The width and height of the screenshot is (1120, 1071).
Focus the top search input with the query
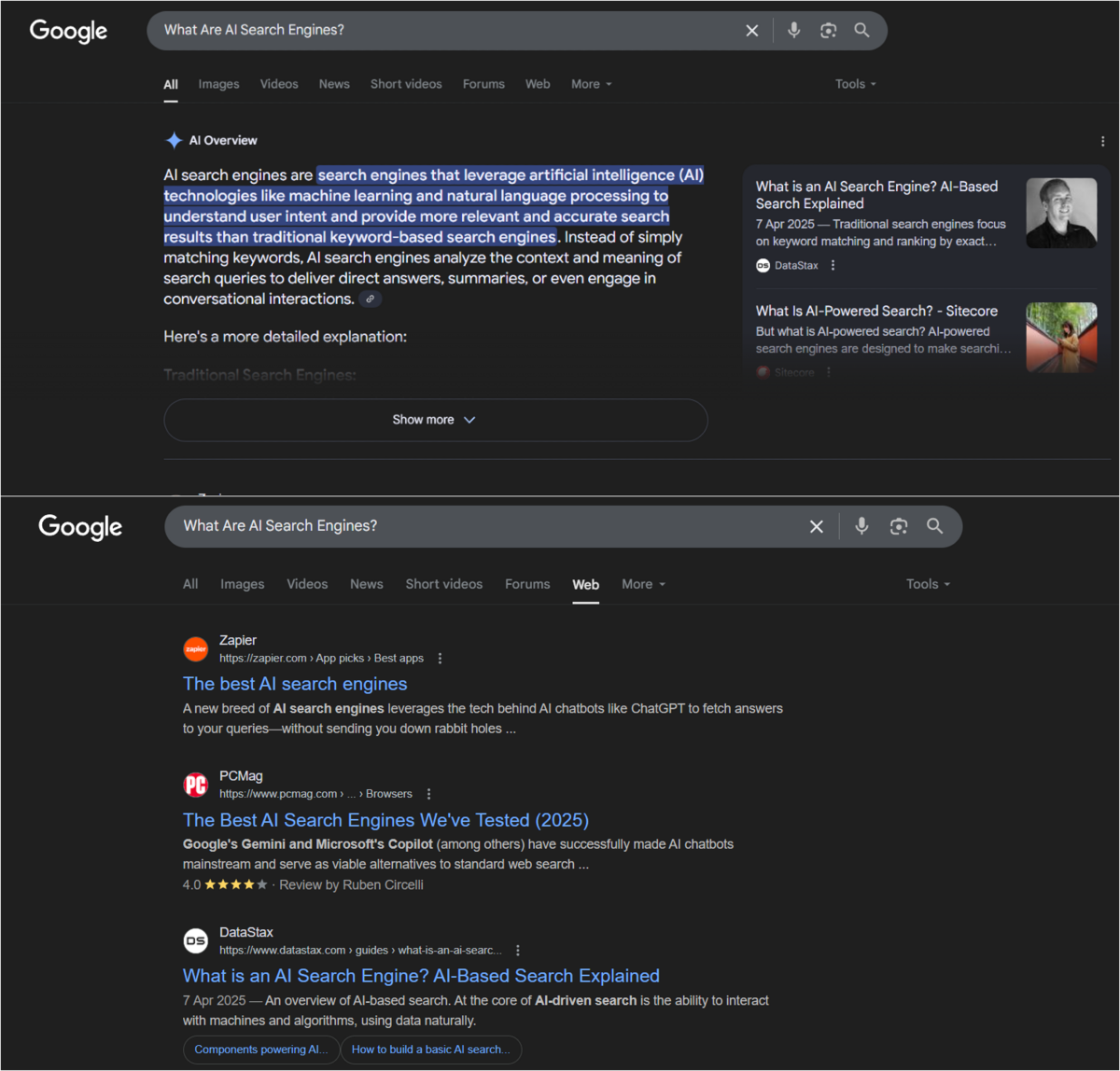tap(448, 30)
